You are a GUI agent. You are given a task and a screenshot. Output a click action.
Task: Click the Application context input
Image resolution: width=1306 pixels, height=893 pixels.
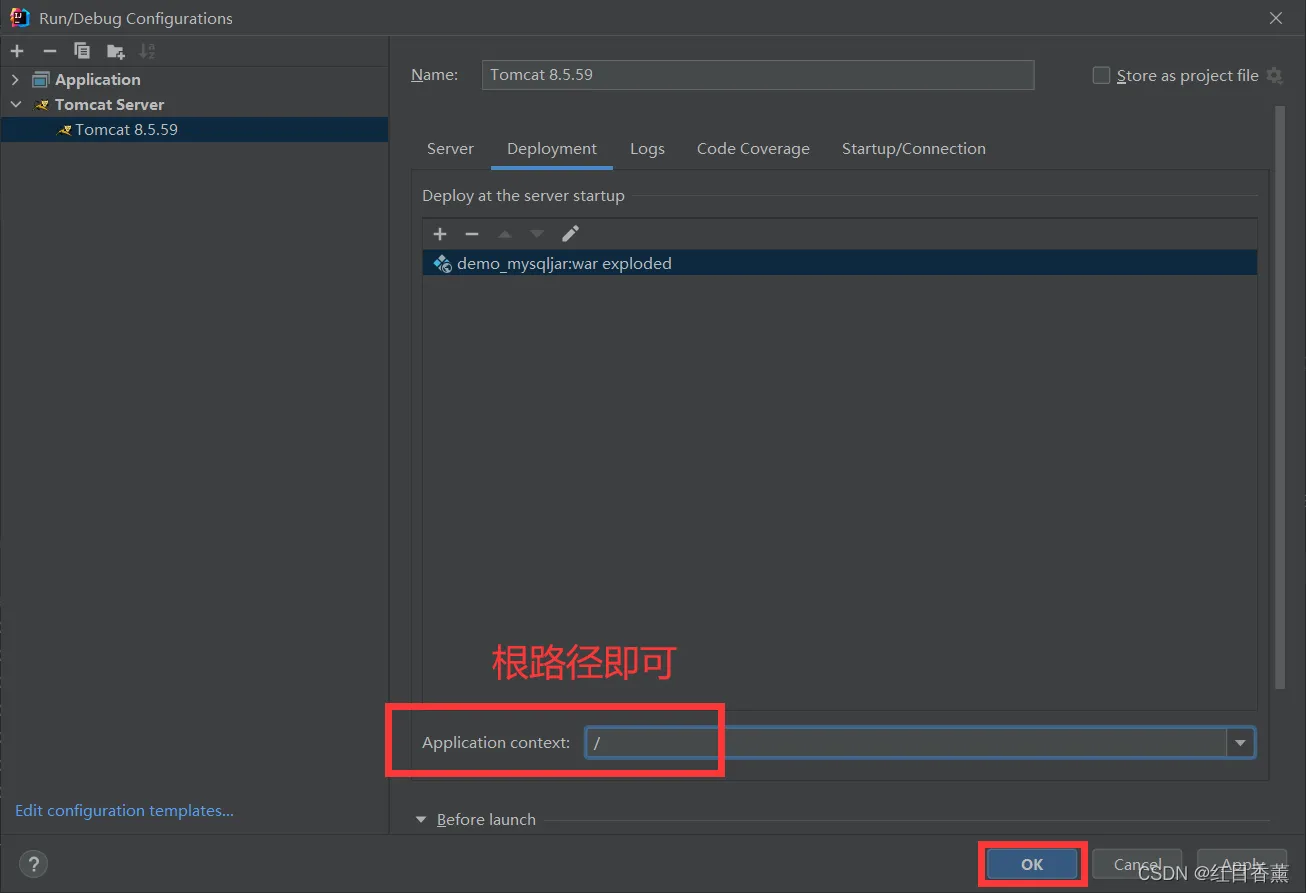(907, 743)
